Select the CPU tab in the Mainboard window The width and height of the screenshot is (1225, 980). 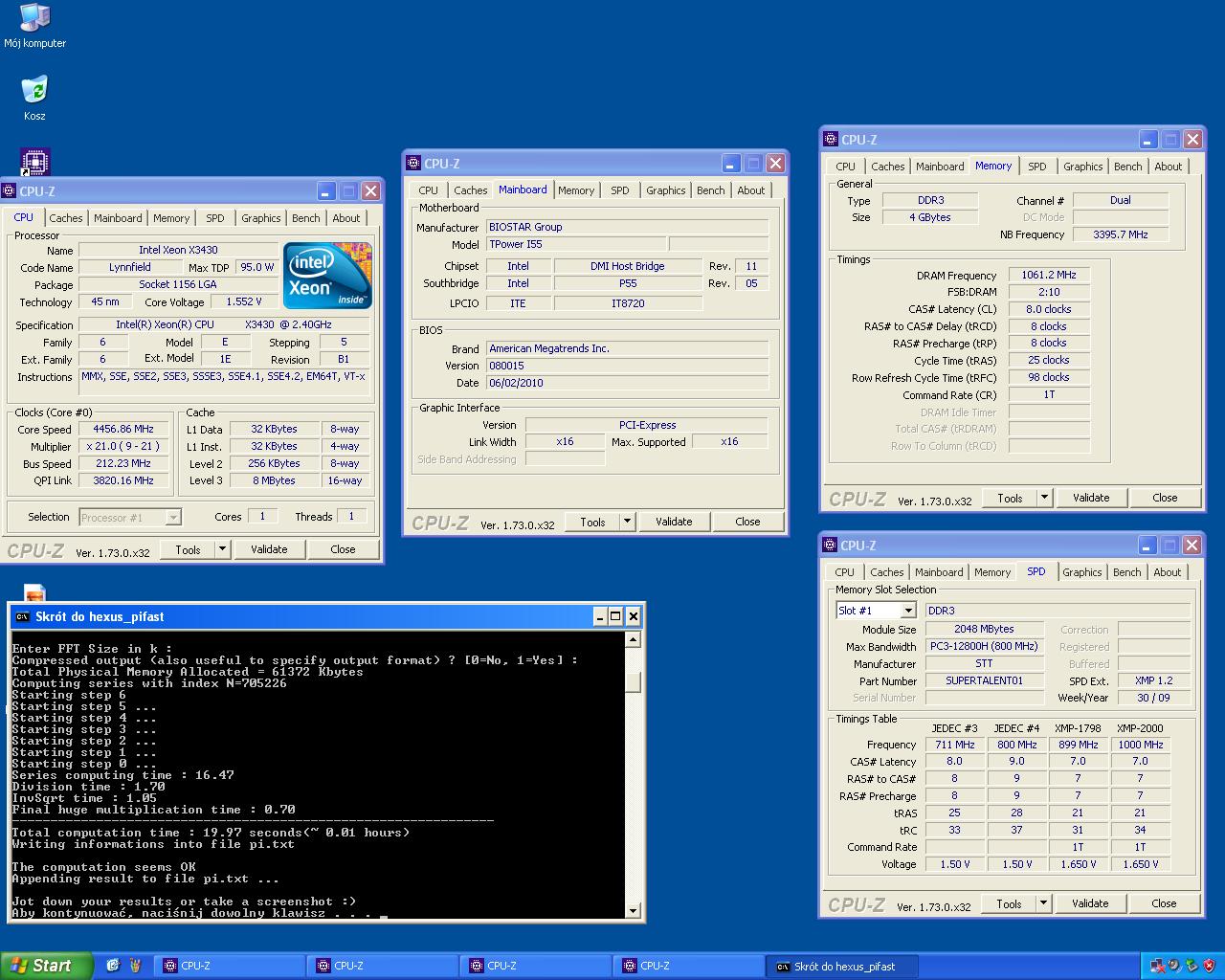point(429,190)
